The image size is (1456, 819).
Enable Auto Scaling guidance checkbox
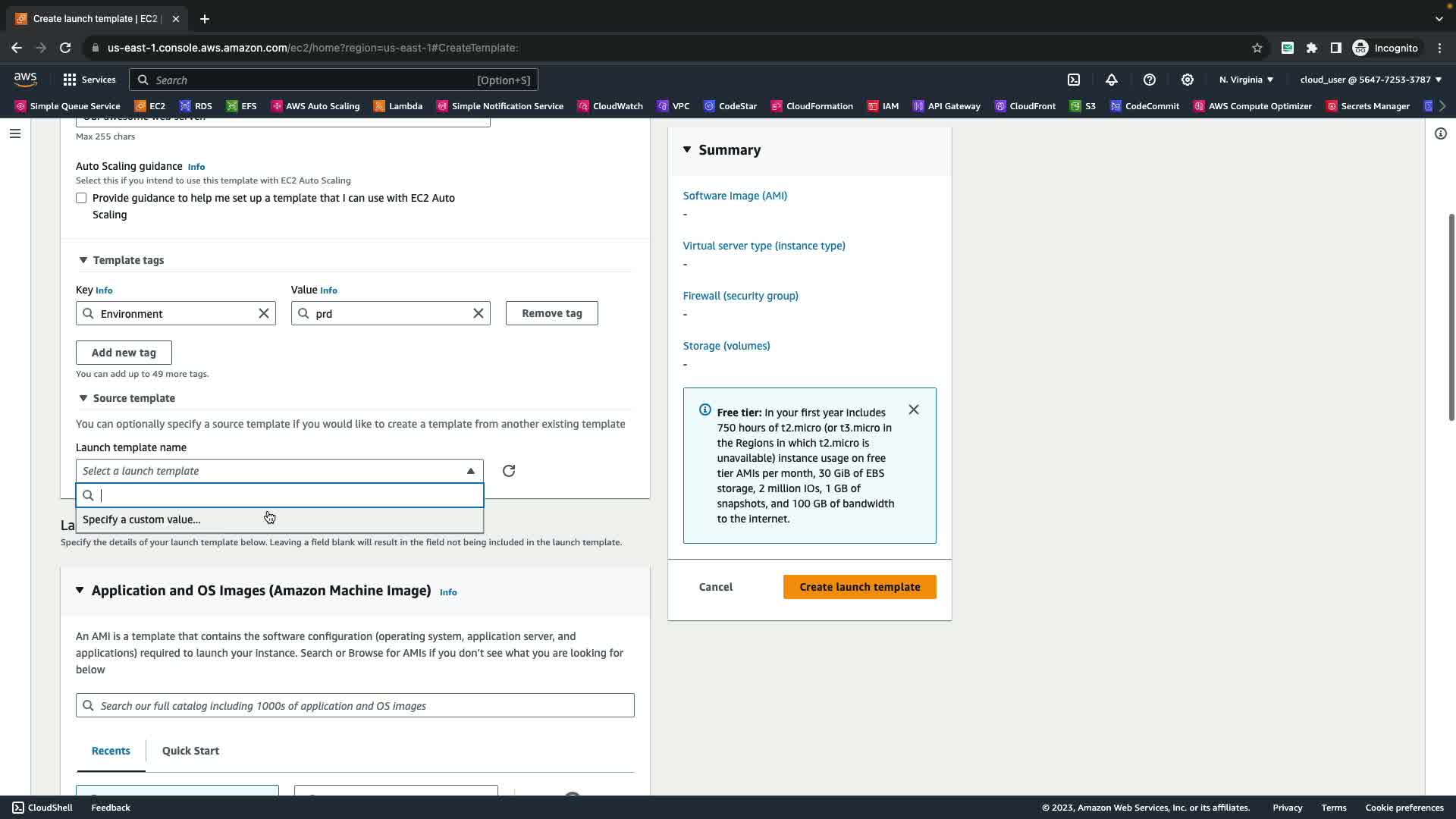pyautogui.click(x=81, y=198)
